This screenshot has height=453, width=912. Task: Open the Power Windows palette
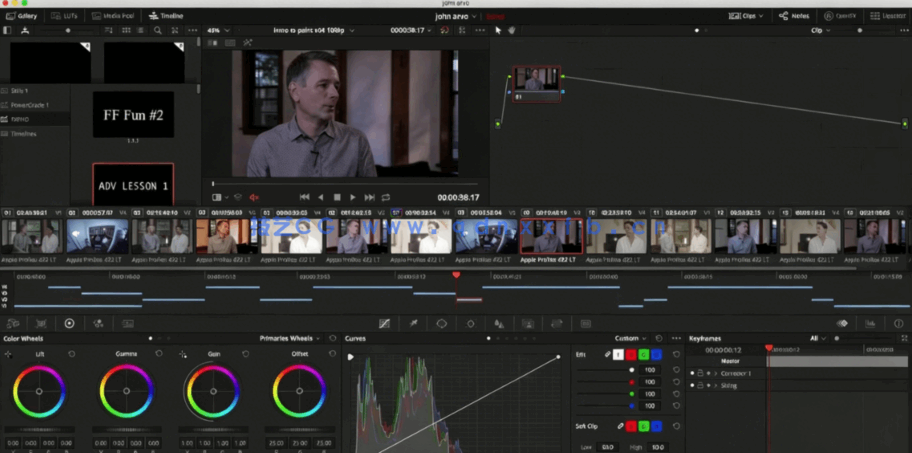pyautogui.click(x=442, y=323)
